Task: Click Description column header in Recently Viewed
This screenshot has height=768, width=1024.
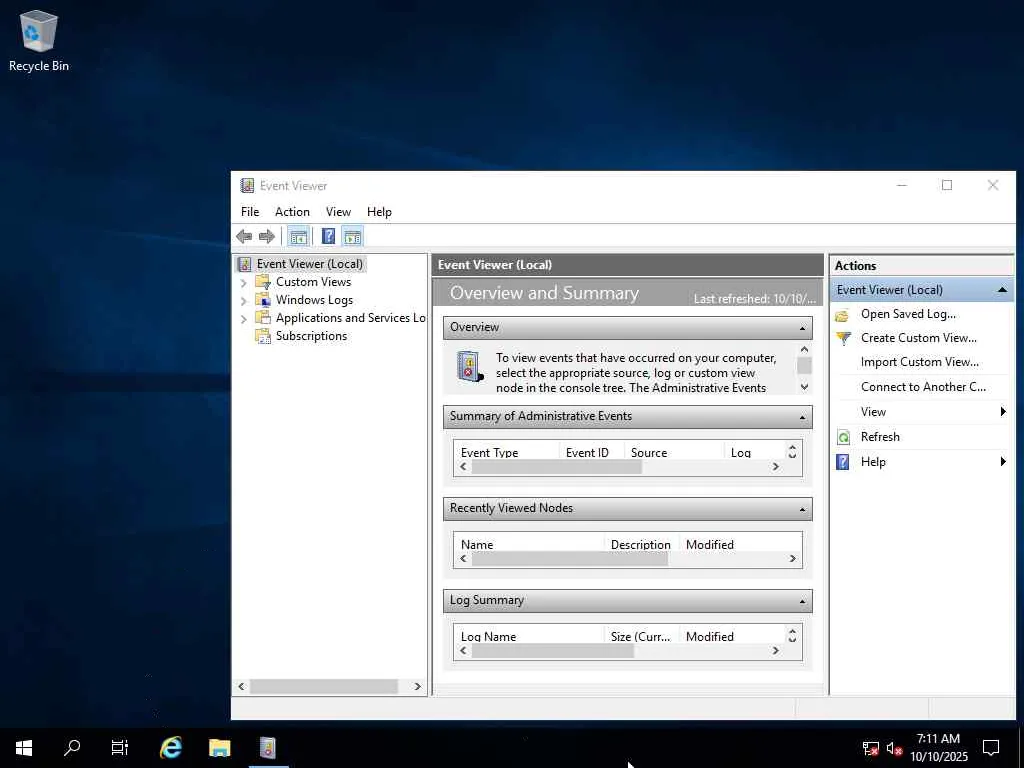Action: point(640,545)
